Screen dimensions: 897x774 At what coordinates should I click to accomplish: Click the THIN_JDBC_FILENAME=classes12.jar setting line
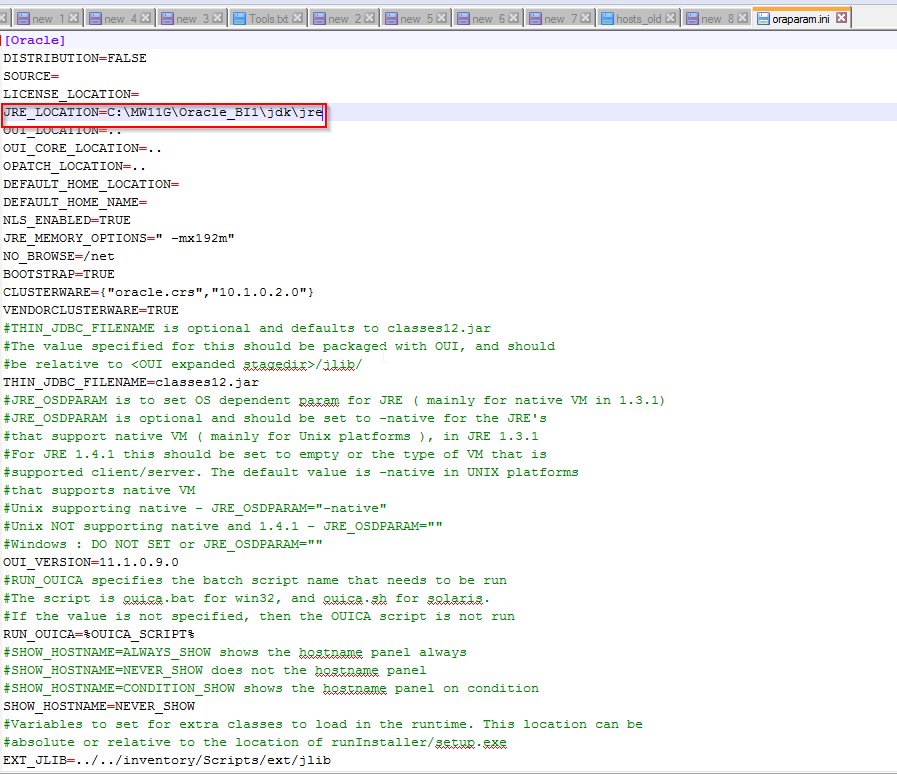tap(131, 382)
